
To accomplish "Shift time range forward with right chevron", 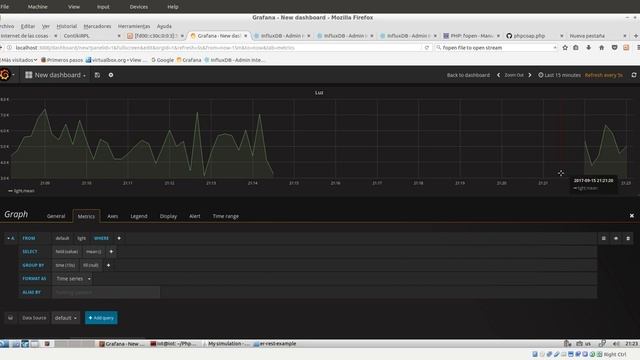I will (x=530, y=75).
